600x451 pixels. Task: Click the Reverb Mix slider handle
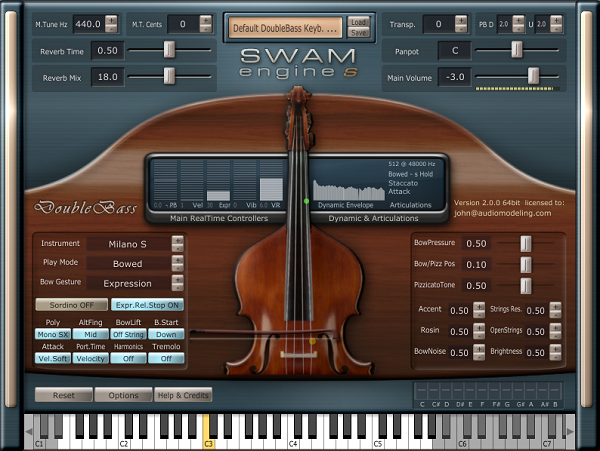(x=169, y=76)
